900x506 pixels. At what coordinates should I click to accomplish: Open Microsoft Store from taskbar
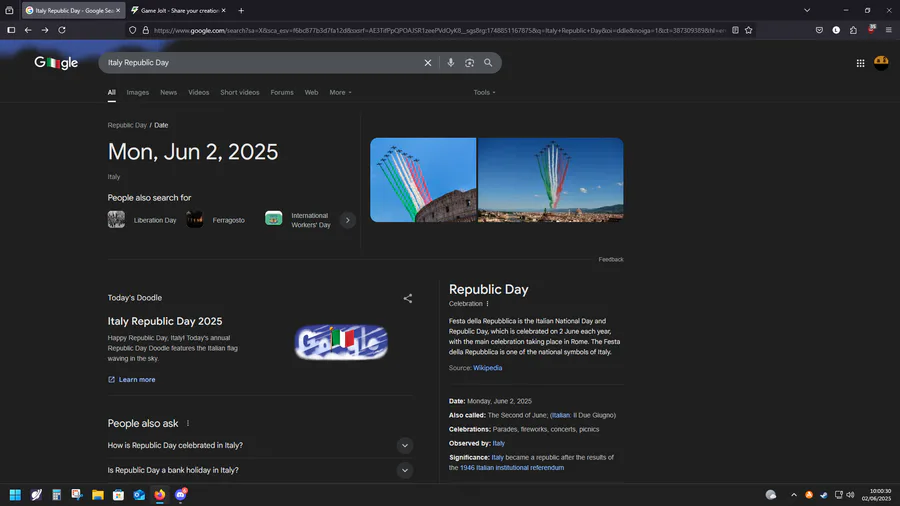click(x=118, y=495)
